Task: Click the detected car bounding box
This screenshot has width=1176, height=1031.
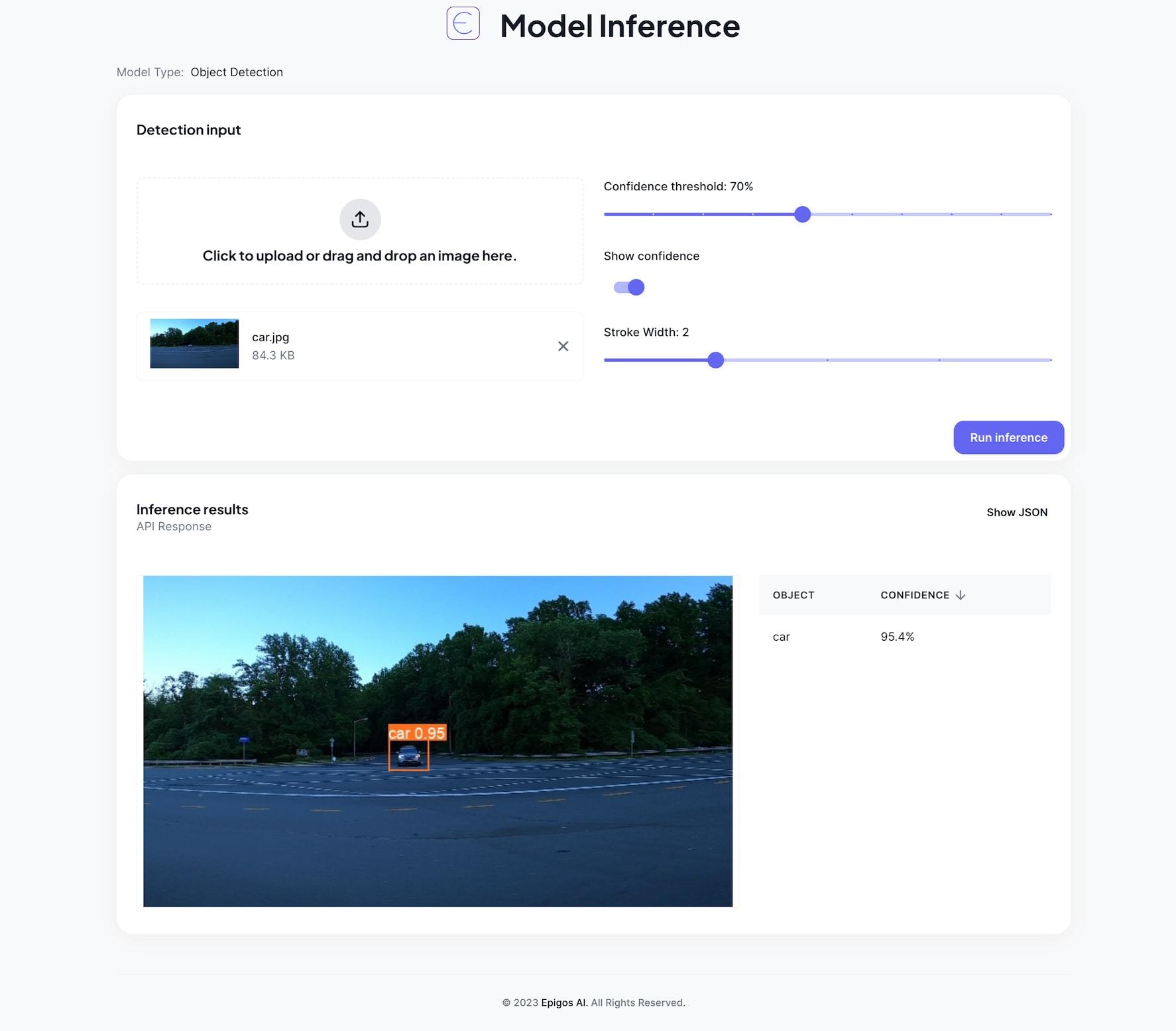Action: click(x=408, y=756)
